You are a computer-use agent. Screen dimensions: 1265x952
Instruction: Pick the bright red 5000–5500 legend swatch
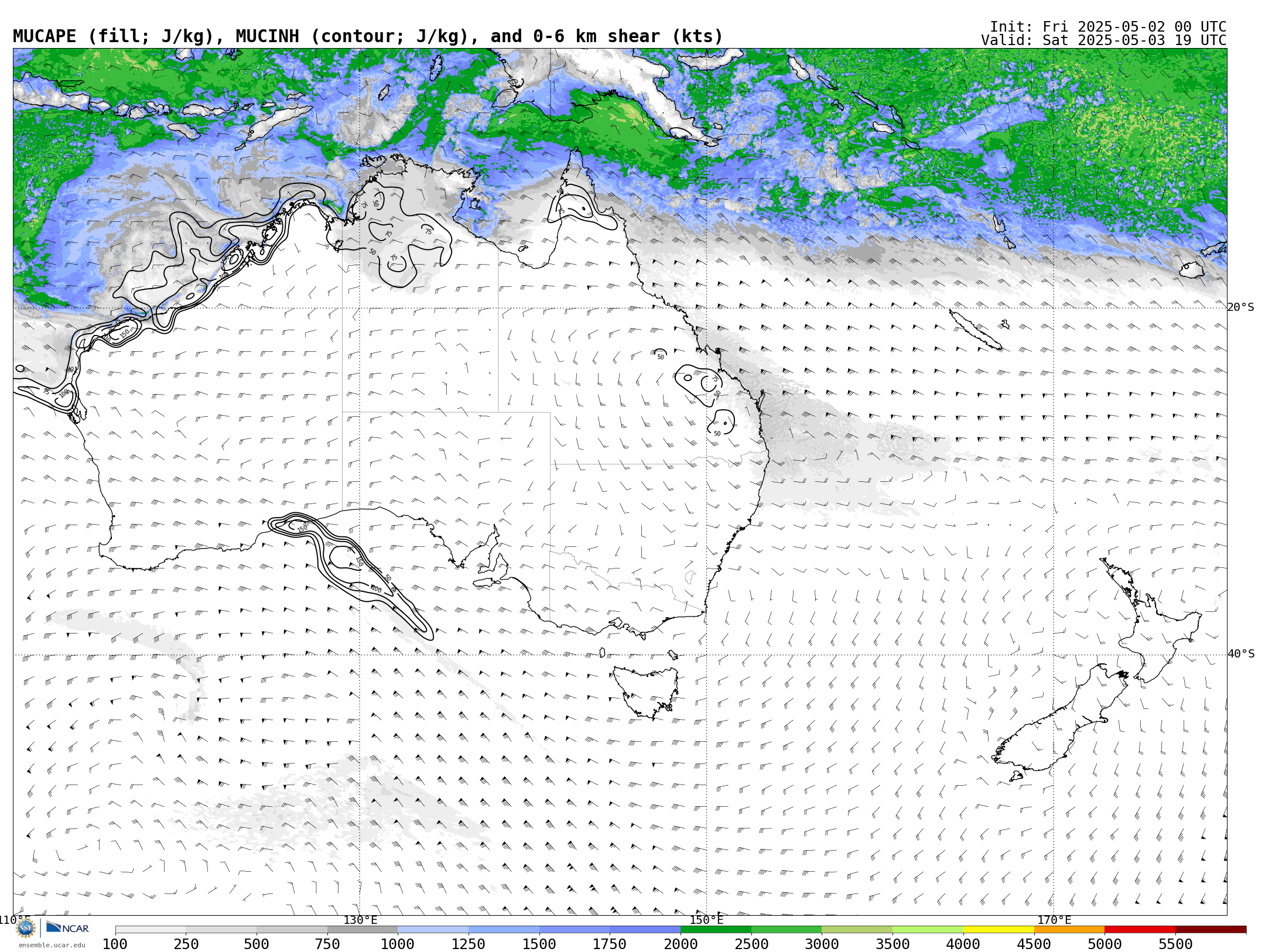[1140, 930]
